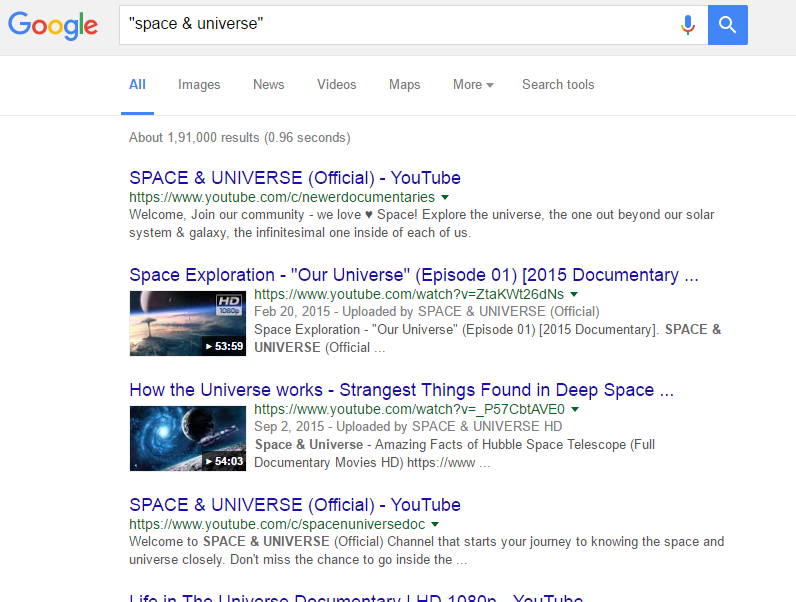Switch to the Maps tab
Image resolution: width=796 pixels, height=602 pixels.
click(x=405, y=85)
